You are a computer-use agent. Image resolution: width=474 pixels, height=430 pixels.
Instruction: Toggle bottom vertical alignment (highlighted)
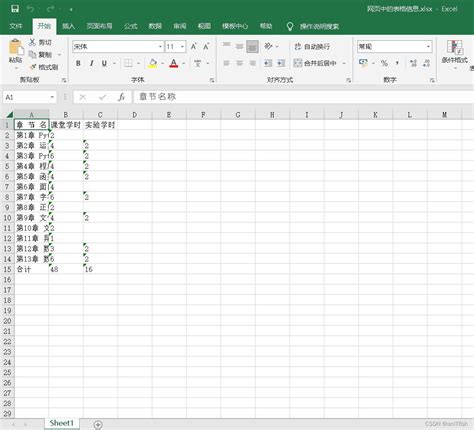pos(252,47)
